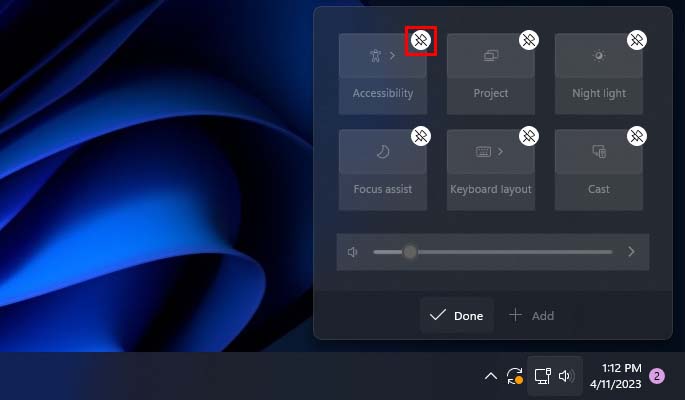Open the clock and date flyout

pos(616,376)
